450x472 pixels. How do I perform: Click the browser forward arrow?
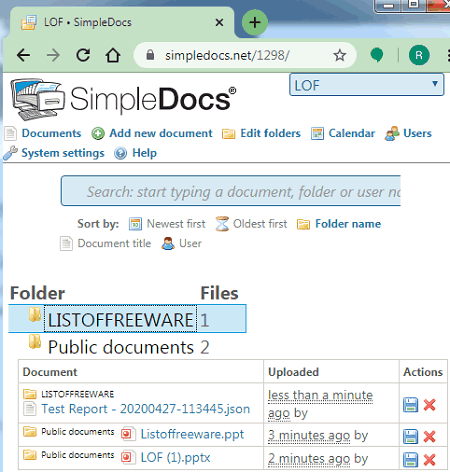pos(53,55)
